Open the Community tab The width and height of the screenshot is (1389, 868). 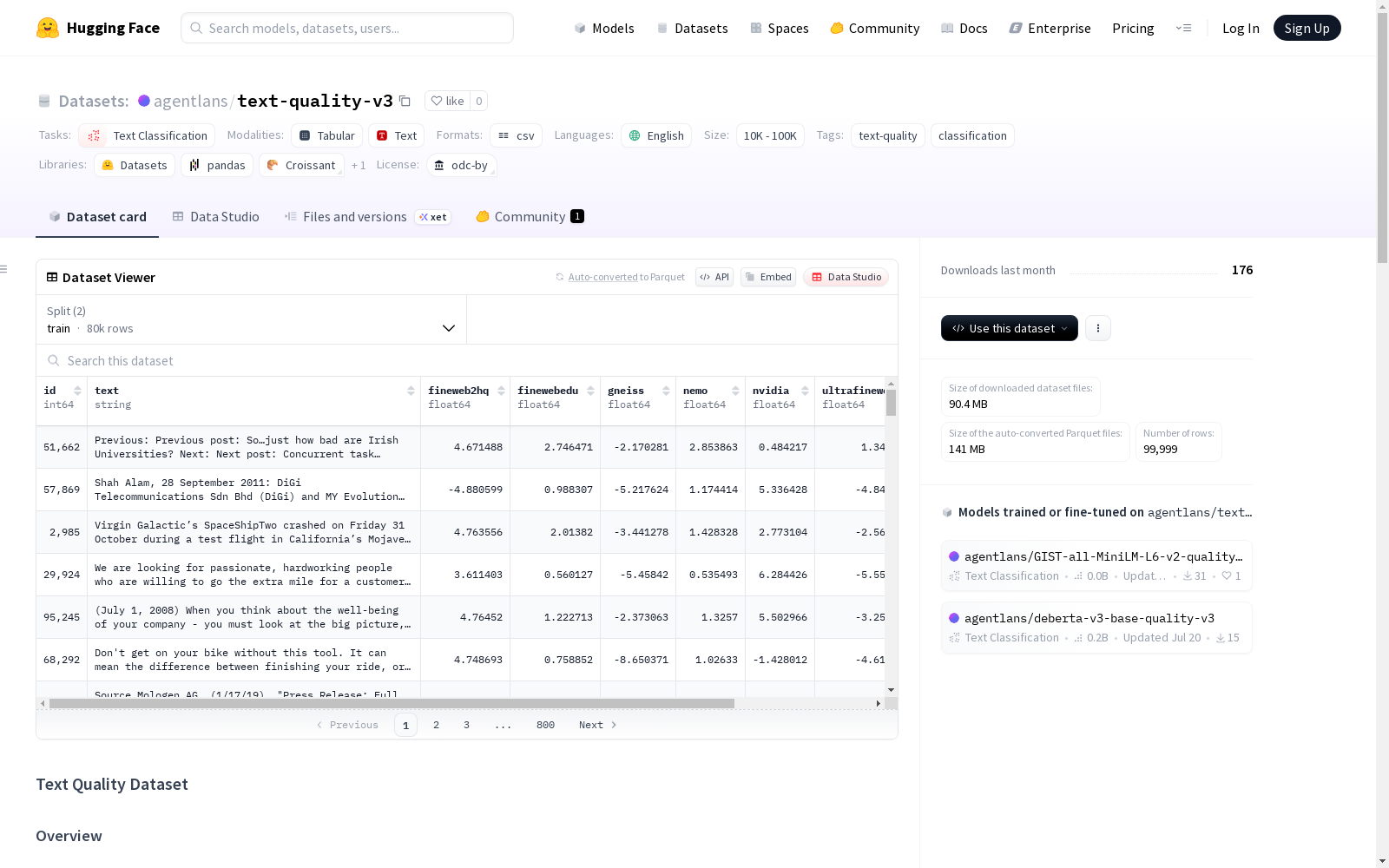click(x=530, y=217)
